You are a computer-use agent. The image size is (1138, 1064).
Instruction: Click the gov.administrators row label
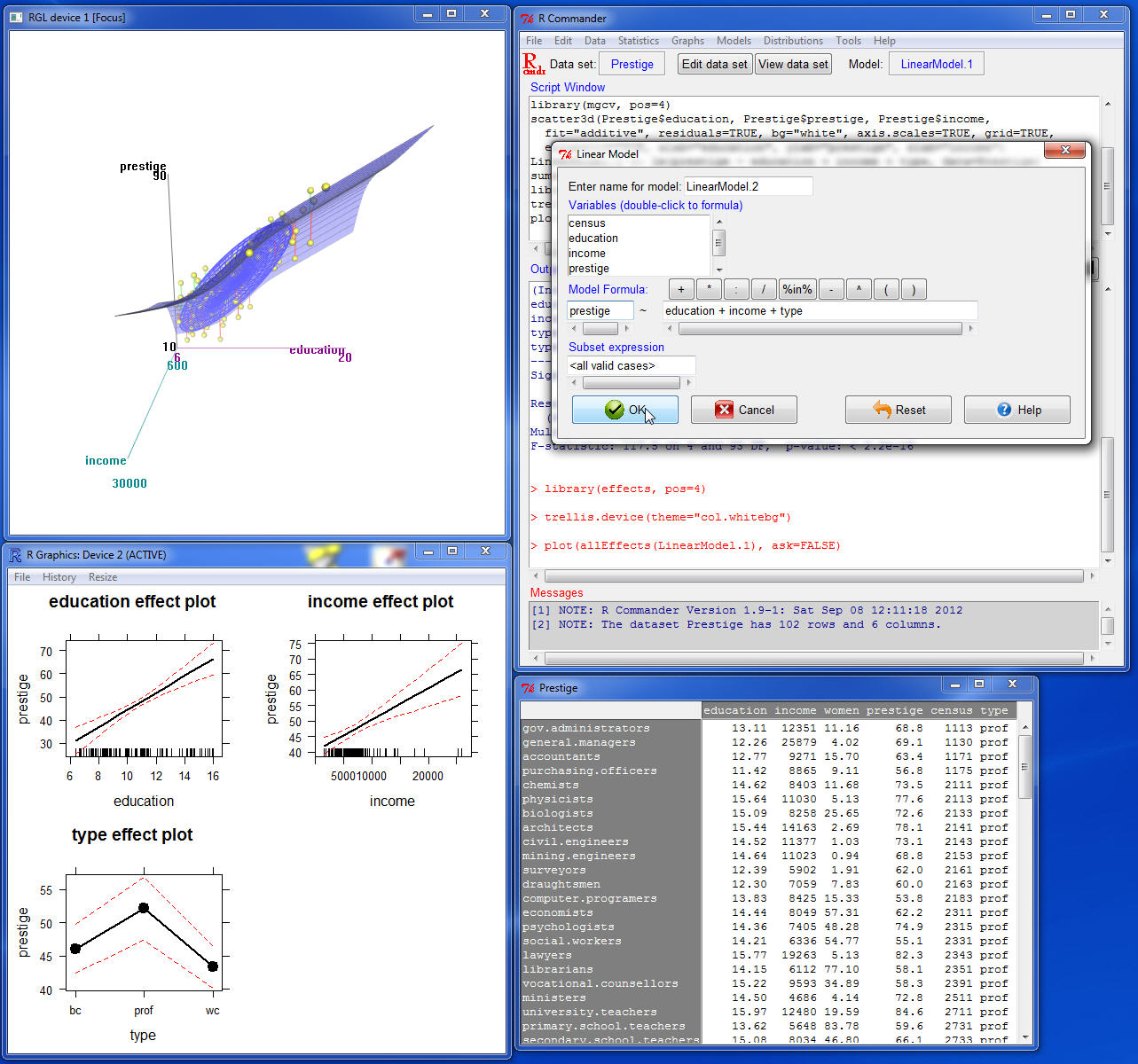586,728
